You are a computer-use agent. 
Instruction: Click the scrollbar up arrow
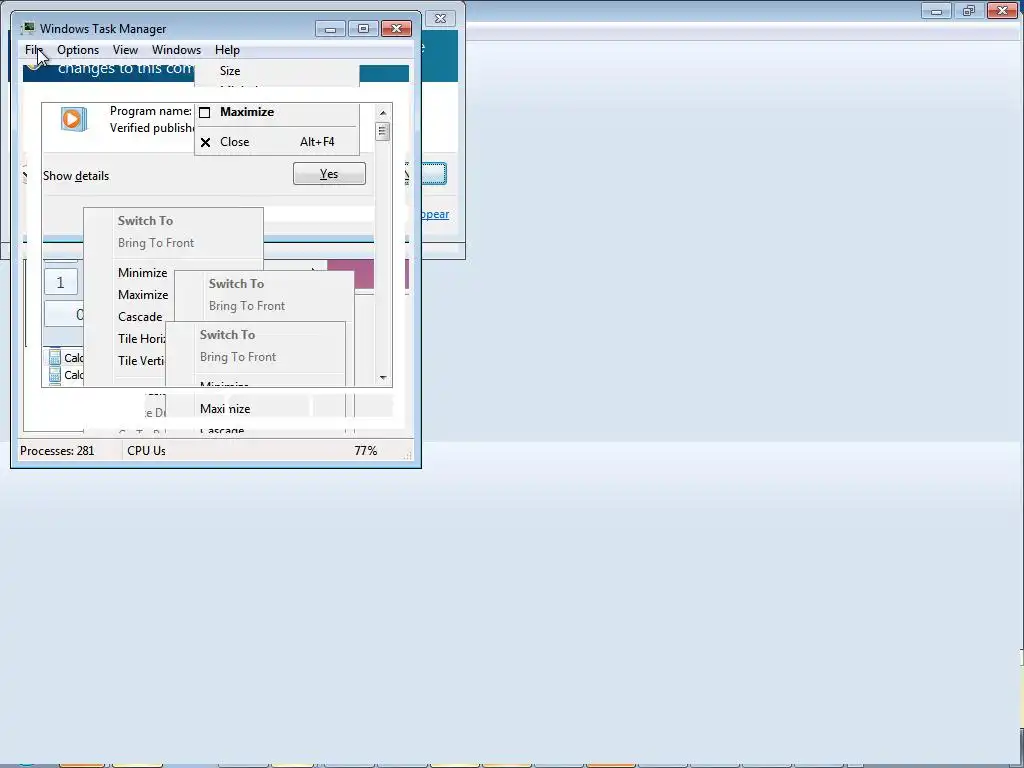coord(383,113)
